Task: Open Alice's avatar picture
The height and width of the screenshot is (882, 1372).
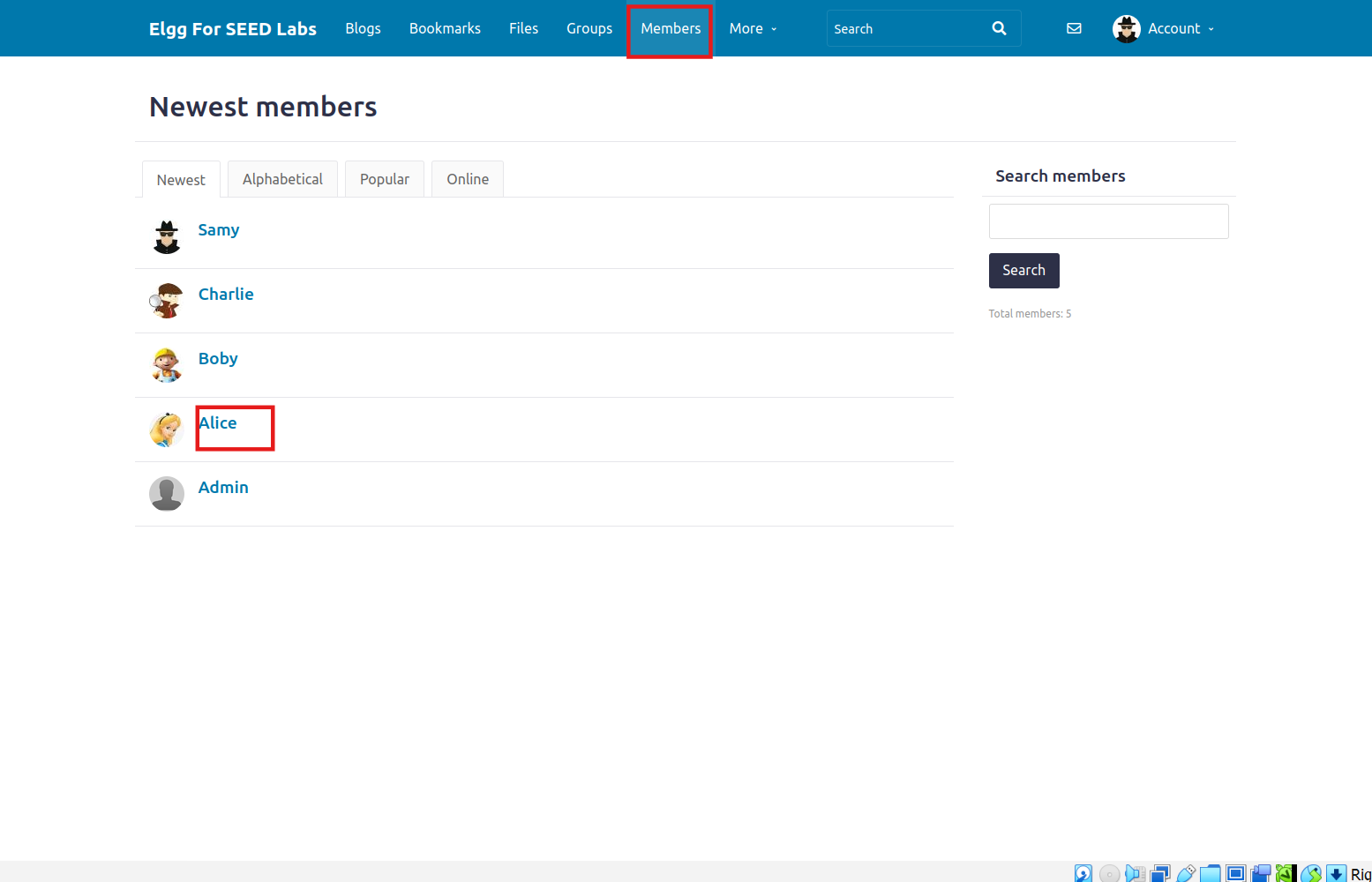Action: pos(167,430)
